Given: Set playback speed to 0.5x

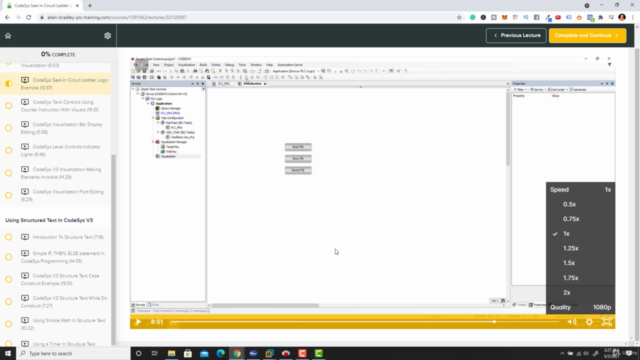Looking at the screenshot, I should point(569,204).
